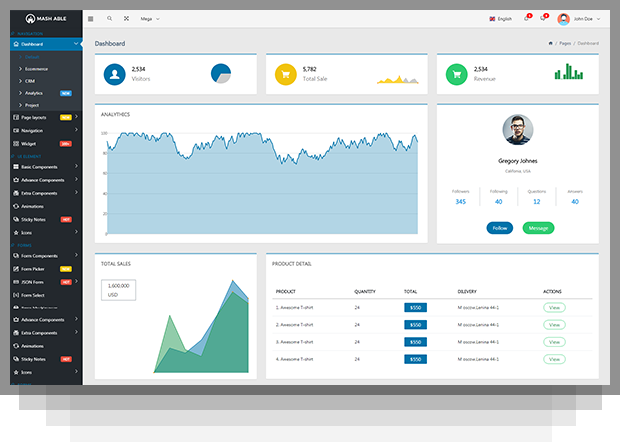Select Ecommerce under Dashboard menu
The height and width of the screenshot is (442, 620).
tap(36, 69)
